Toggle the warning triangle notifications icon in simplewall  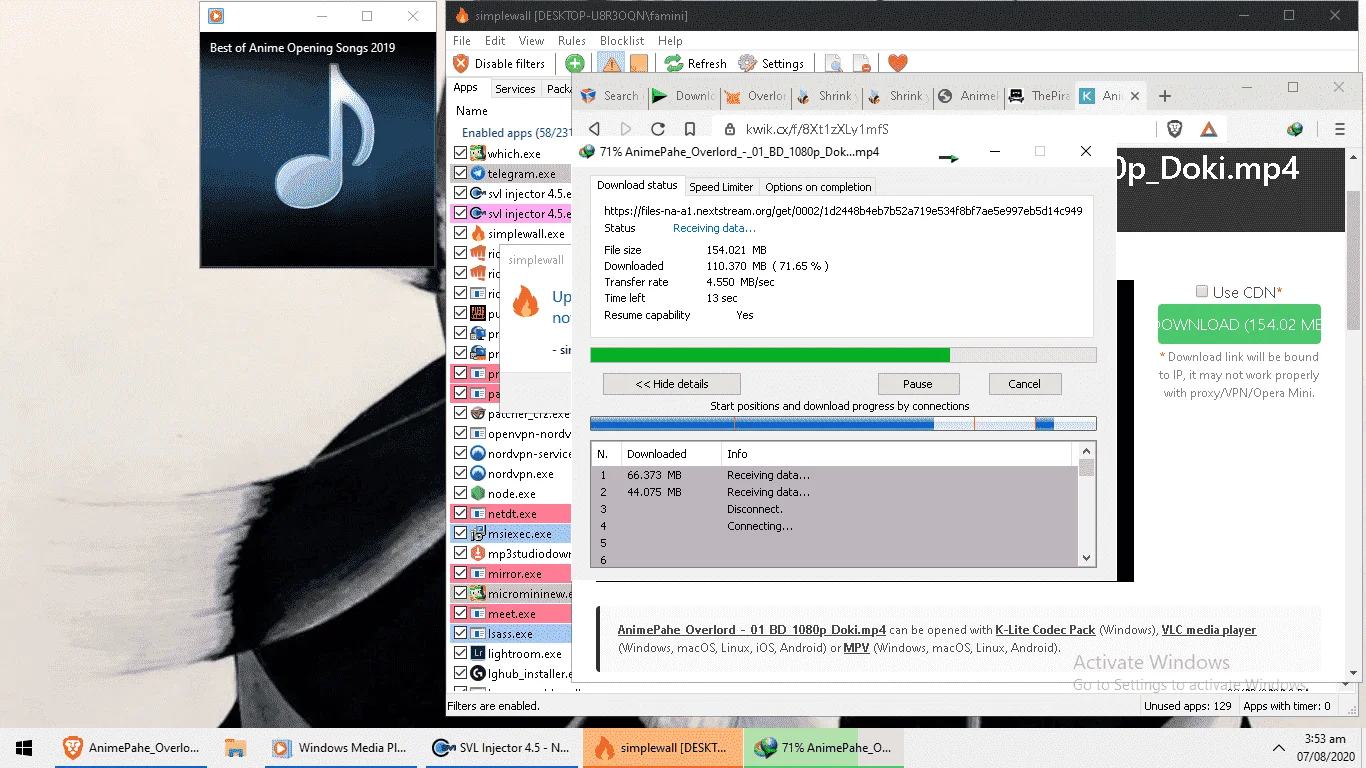coord(611,63)
